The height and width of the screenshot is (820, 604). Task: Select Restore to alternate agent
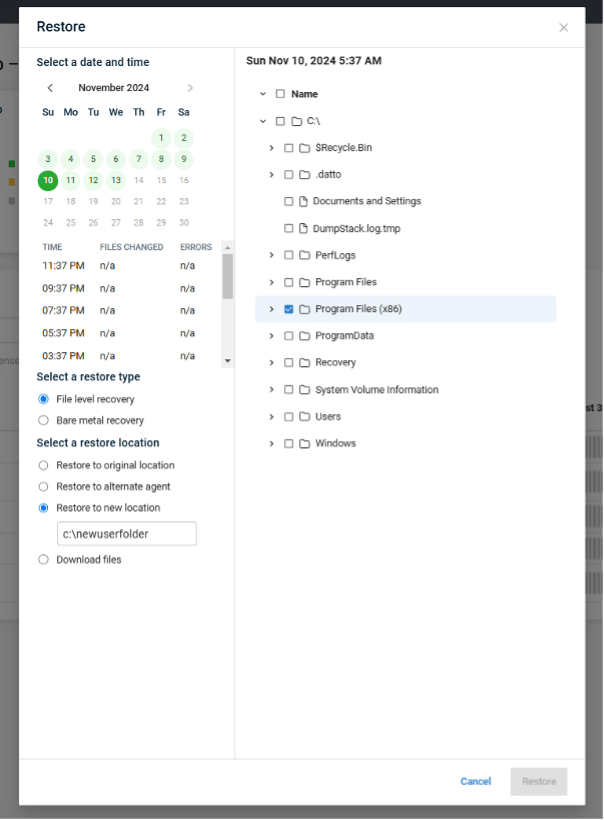(x=43, y=487)
